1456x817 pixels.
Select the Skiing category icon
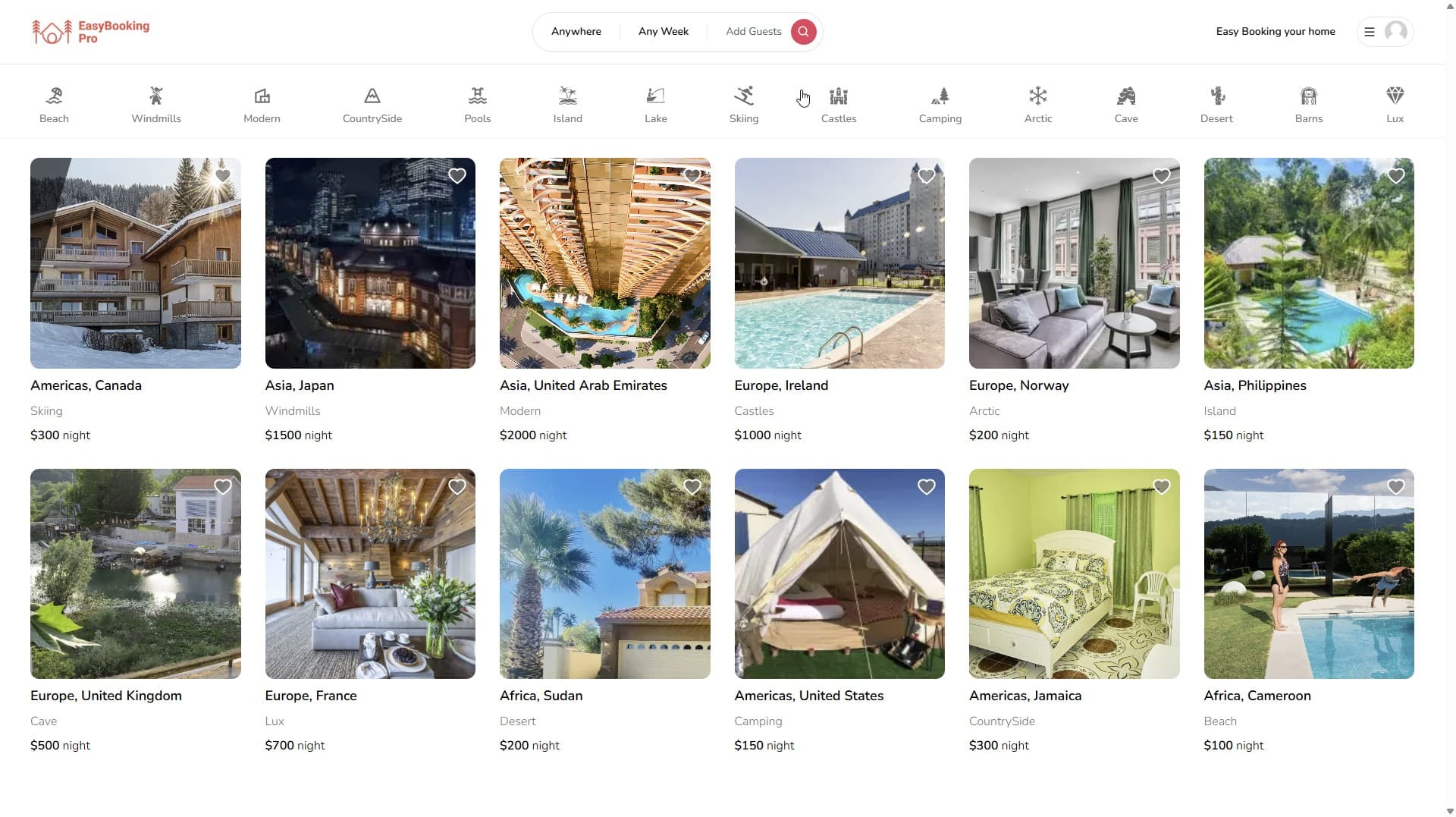pos(744,96)
